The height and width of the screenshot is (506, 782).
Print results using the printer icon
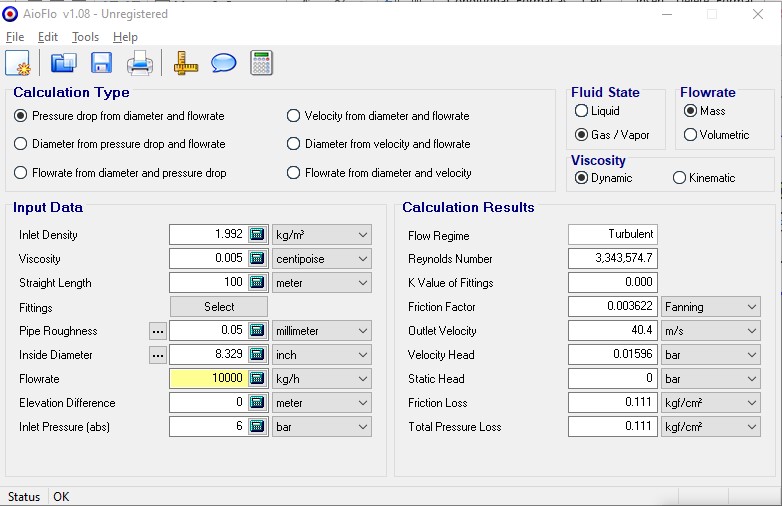pyautogui.click(x=139, y=63)
